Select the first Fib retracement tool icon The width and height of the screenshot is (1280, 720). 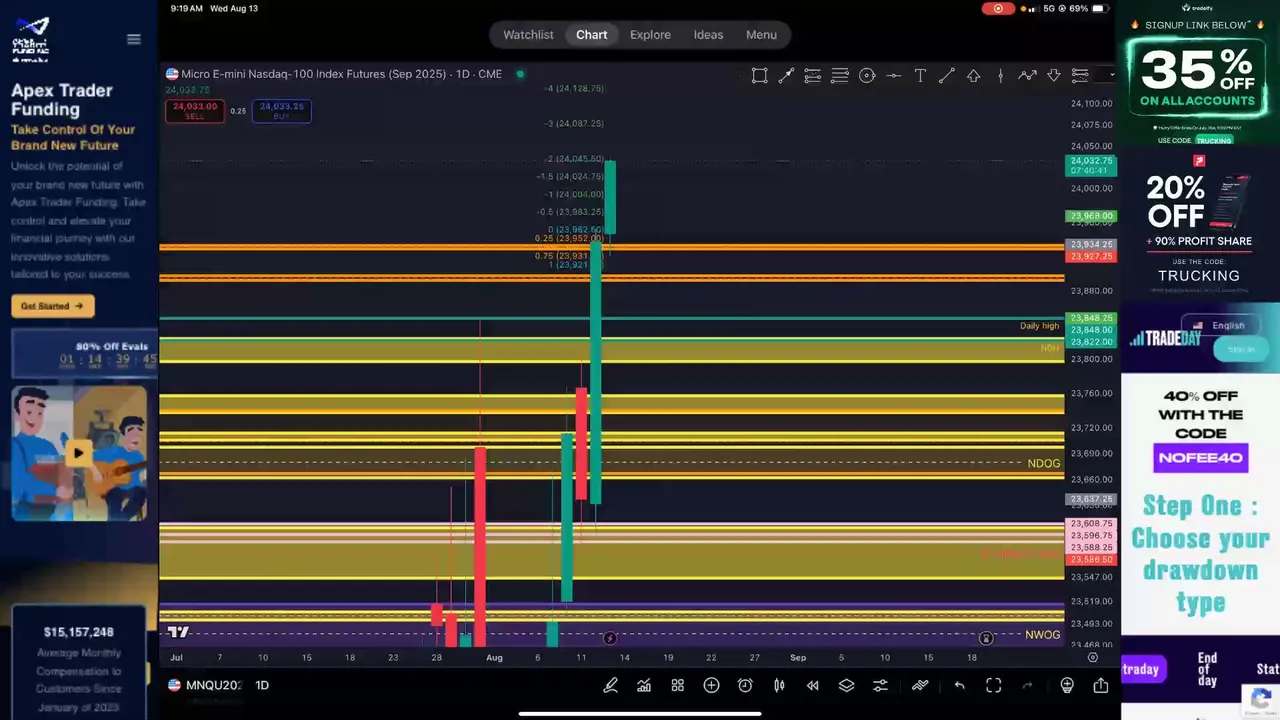(813, 76)
